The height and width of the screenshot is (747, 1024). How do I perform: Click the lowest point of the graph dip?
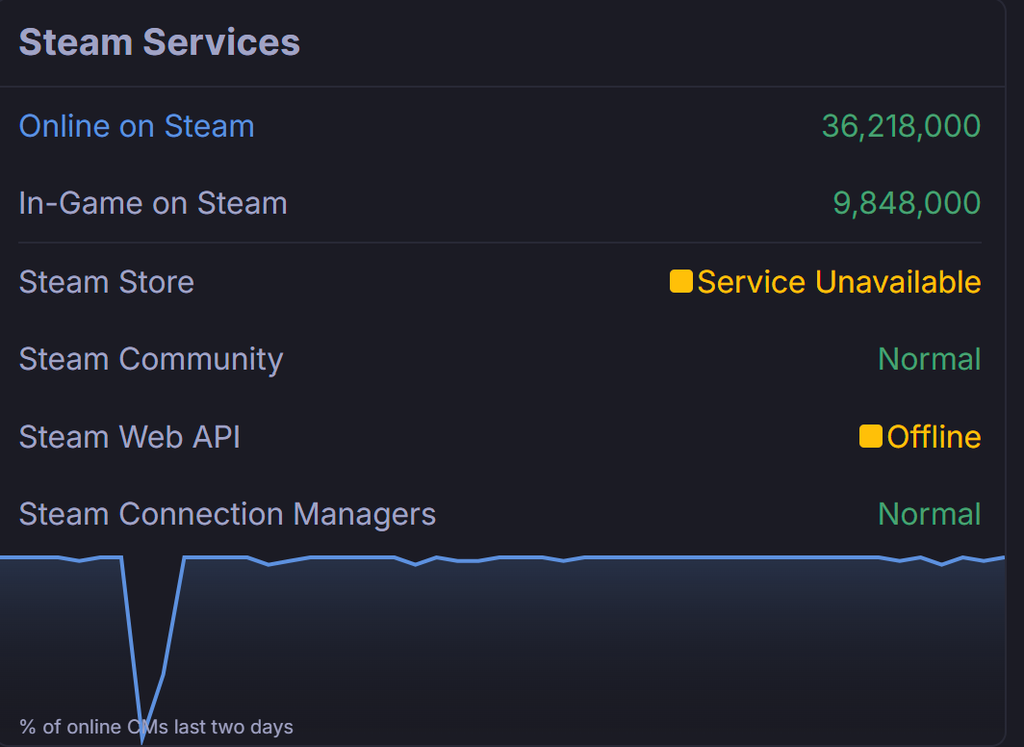click(142, 738)
